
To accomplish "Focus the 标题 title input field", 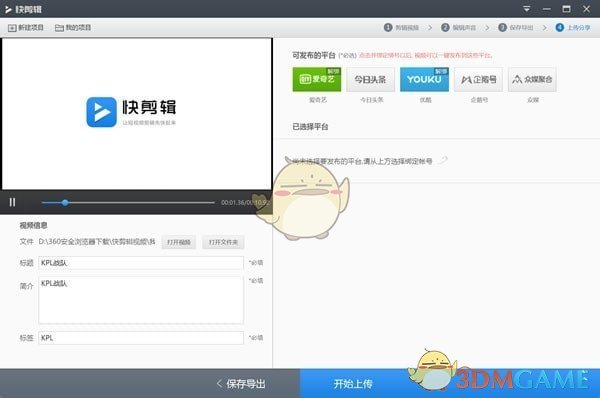I will [141, 263].
